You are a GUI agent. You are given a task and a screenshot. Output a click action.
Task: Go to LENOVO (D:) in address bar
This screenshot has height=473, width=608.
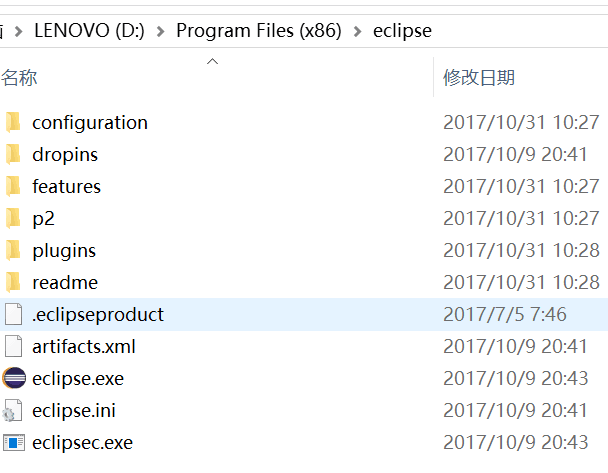click(x=89, y=31)
